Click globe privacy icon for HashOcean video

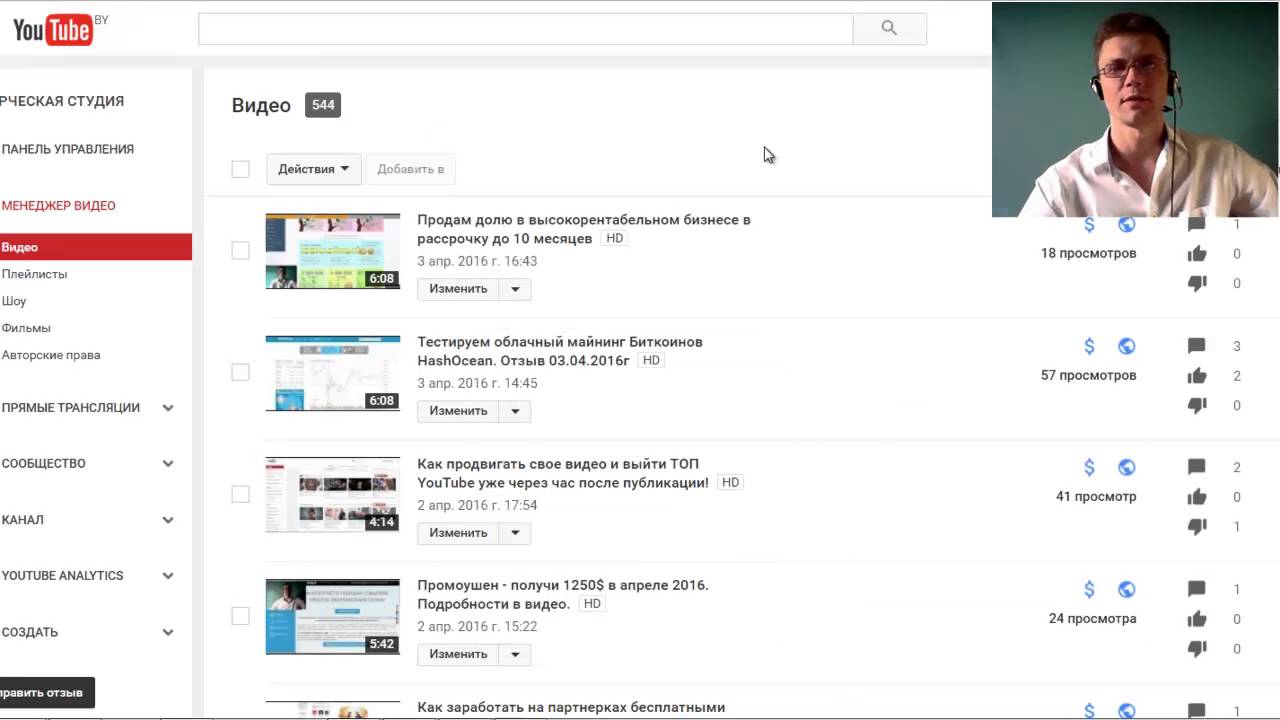coord(1126,346)
